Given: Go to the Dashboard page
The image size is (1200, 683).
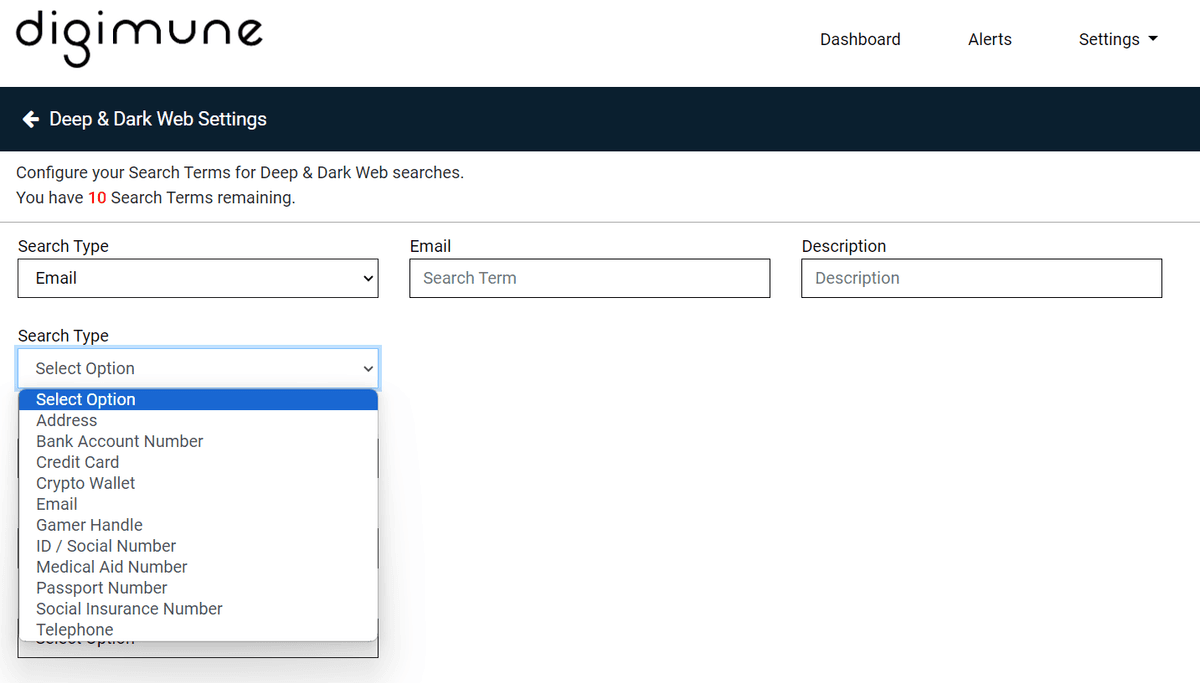Looking at the screenshot, I should point(860,39).
